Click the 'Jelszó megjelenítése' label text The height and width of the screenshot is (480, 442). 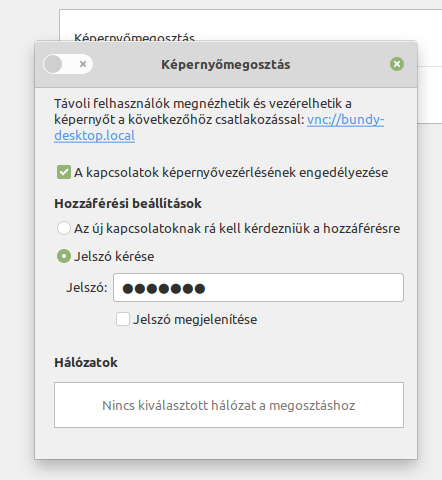click(195, 319)
